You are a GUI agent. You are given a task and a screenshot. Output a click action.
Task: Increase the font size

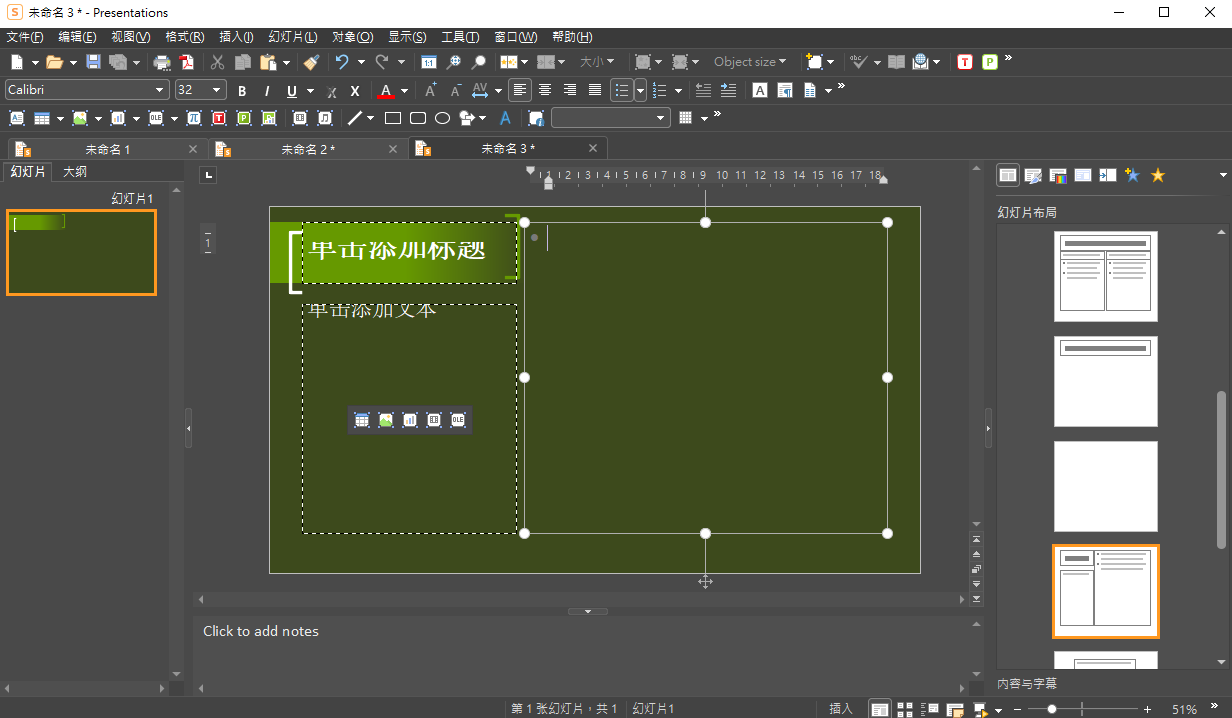[431, 90]
